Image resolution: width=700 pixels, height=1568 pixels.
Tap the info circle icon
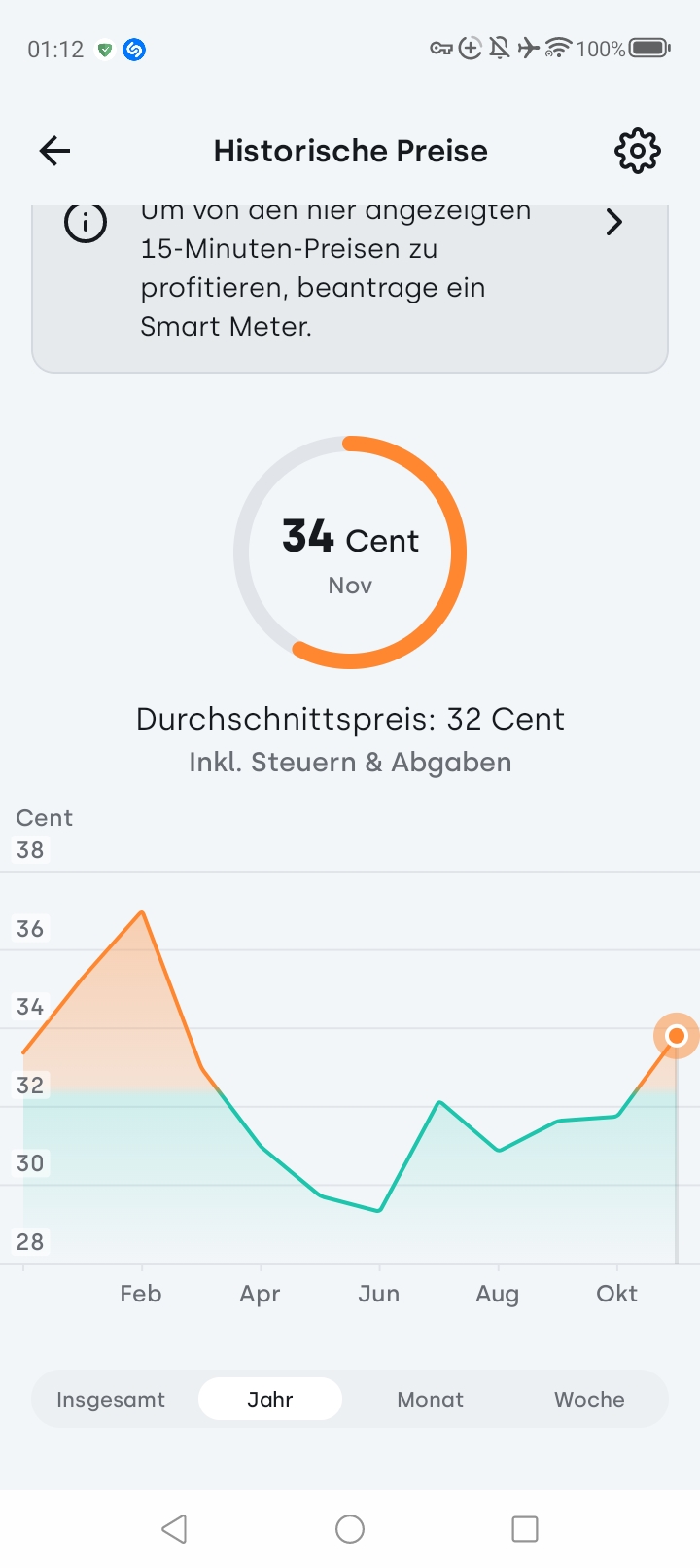coord(86,223)
